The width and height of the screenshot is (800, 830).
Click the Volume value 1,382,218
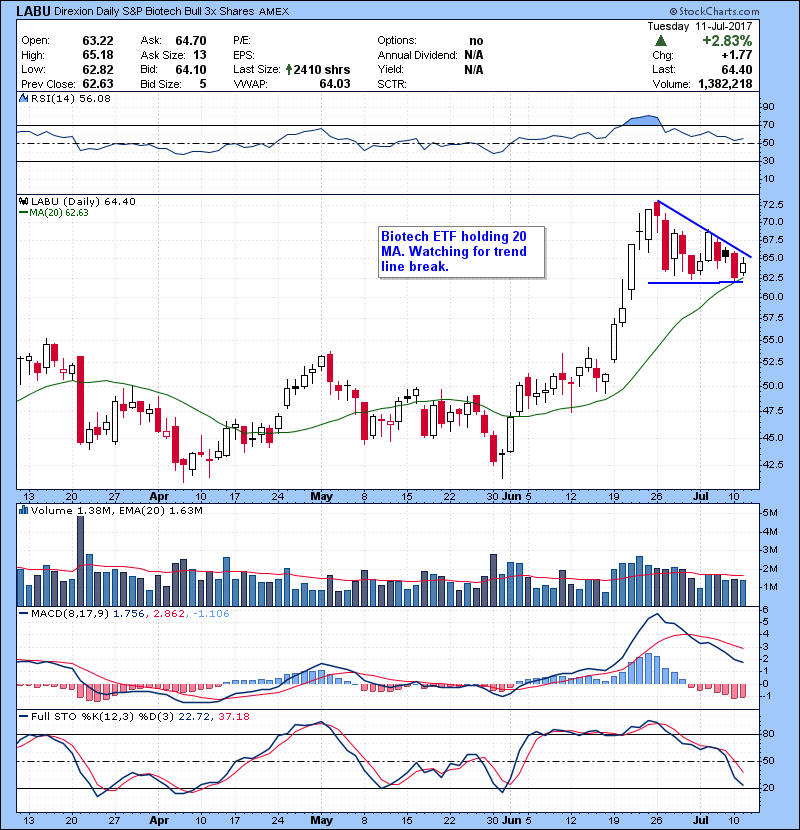(725, 84)
